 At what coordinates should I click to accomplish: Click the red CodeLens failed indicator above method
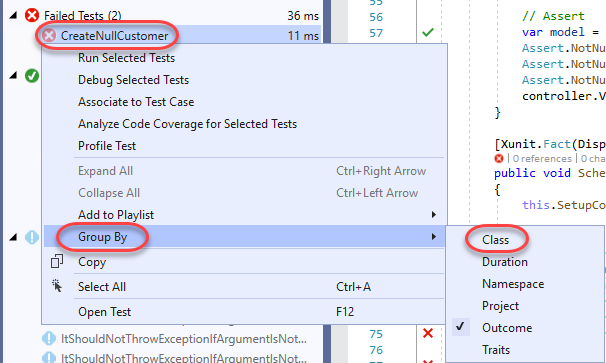coord(499,158)
